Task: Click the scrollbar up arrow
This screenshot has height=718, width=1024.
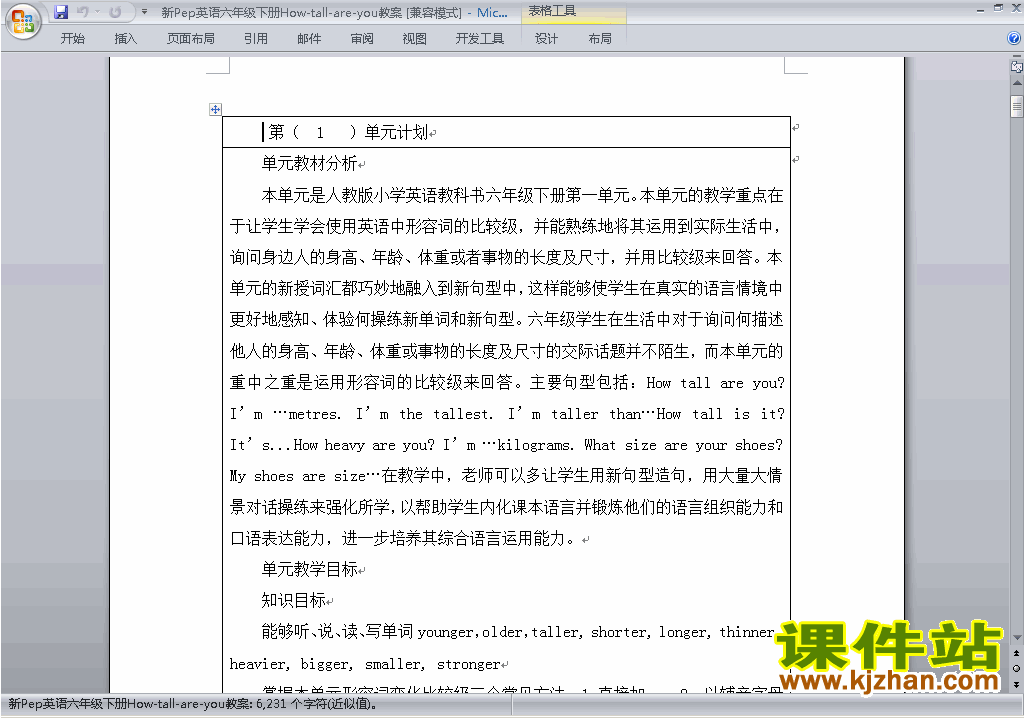Action: pyautogui.click(x=1017, y=83)
